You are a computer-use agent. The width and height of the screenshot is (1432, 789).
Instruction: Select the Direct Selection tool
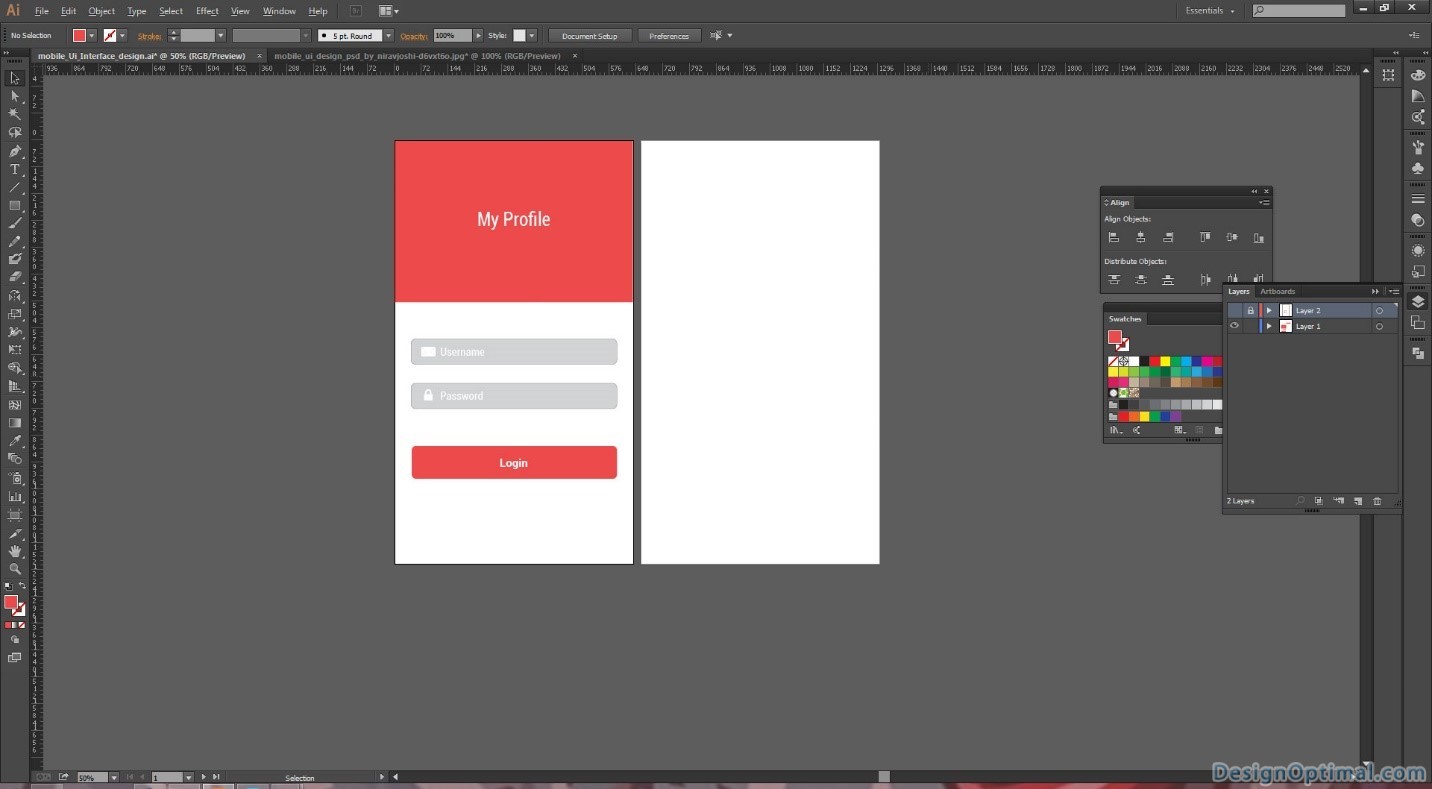click(15, 97)
